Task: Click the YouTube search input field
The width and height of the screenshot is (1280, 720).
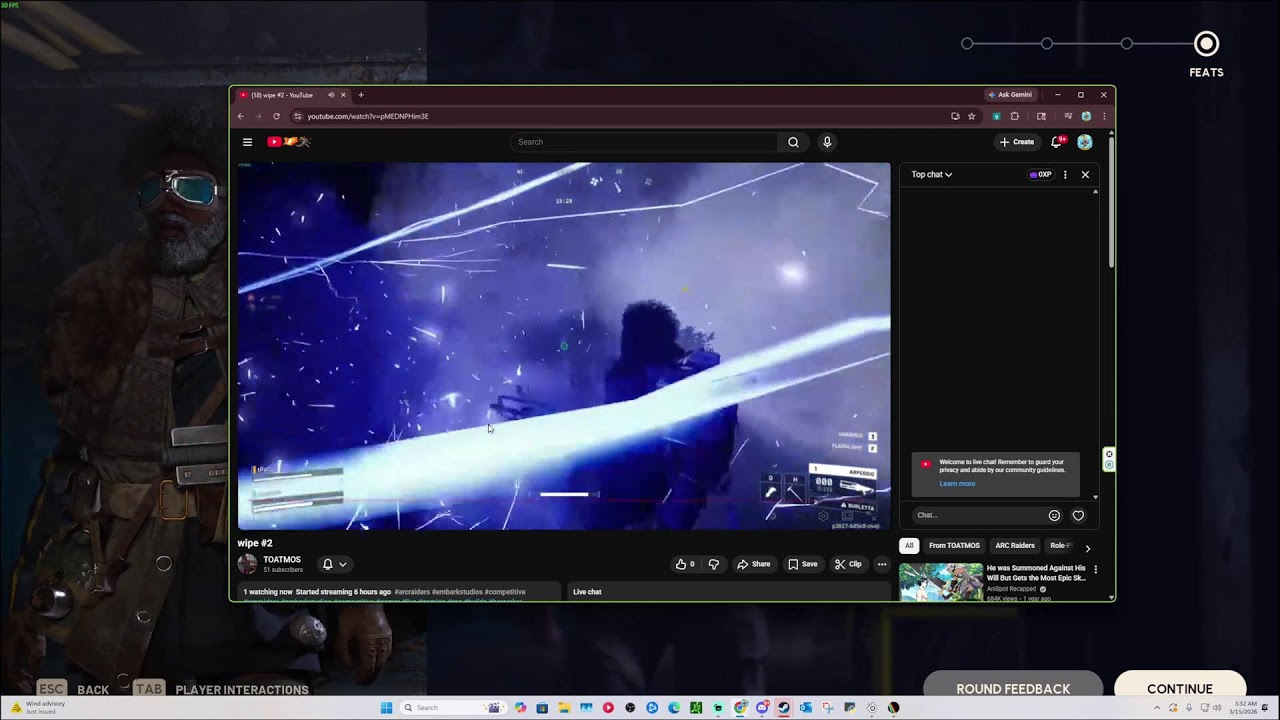Action: [644, 142]
